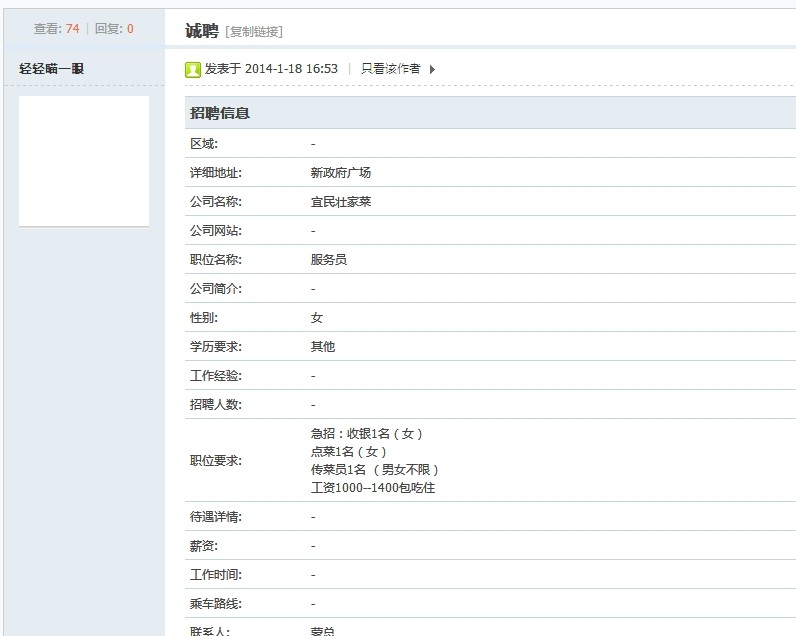Viewport: 796px width, 636px height.
Task: Click the 待遇详情 label
Action: (216, 517)
